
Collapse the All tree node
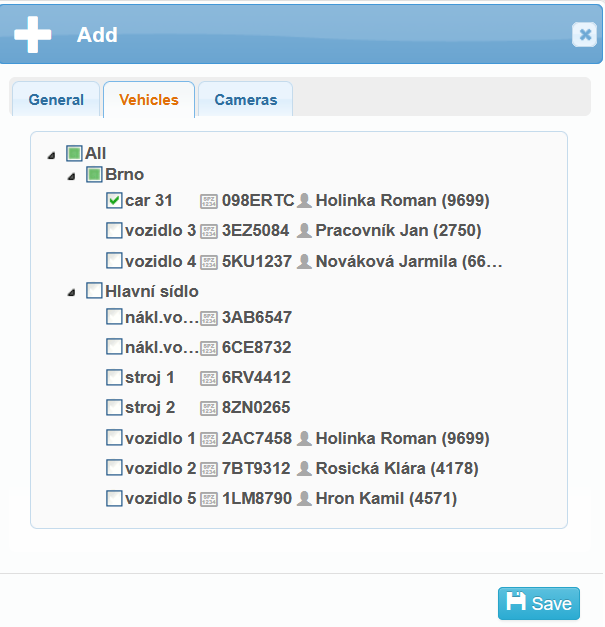pyautogui.click(x=51, y=155)
